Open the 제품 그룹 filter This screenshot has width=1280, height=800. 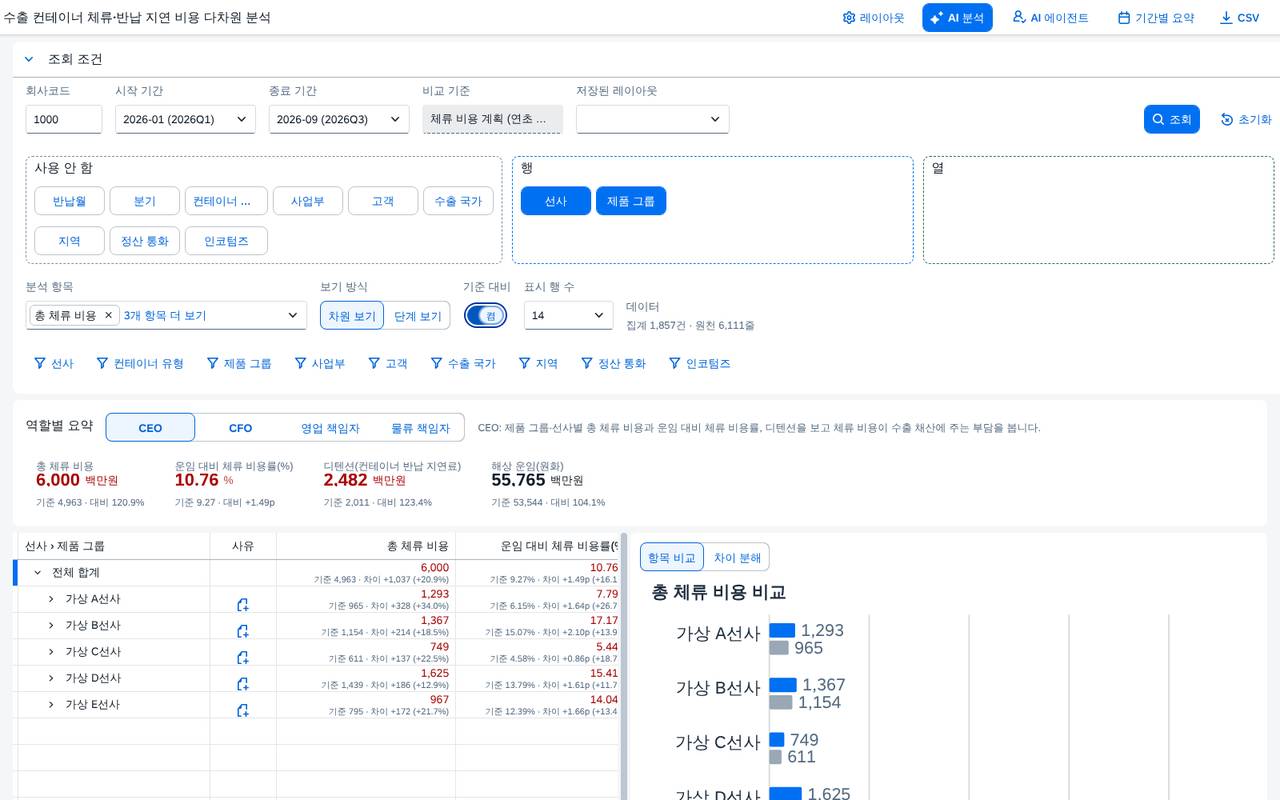coord(238,363)
